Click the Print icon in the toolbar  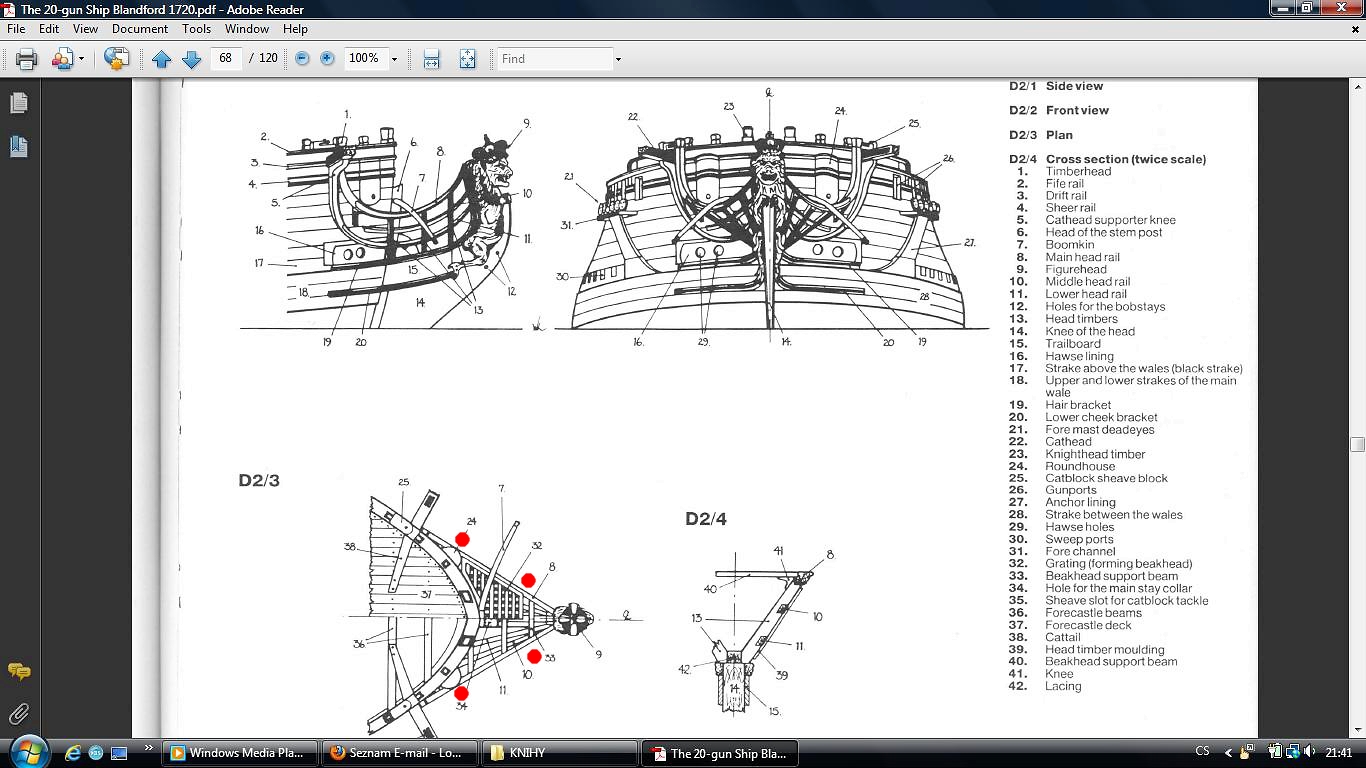27,59
